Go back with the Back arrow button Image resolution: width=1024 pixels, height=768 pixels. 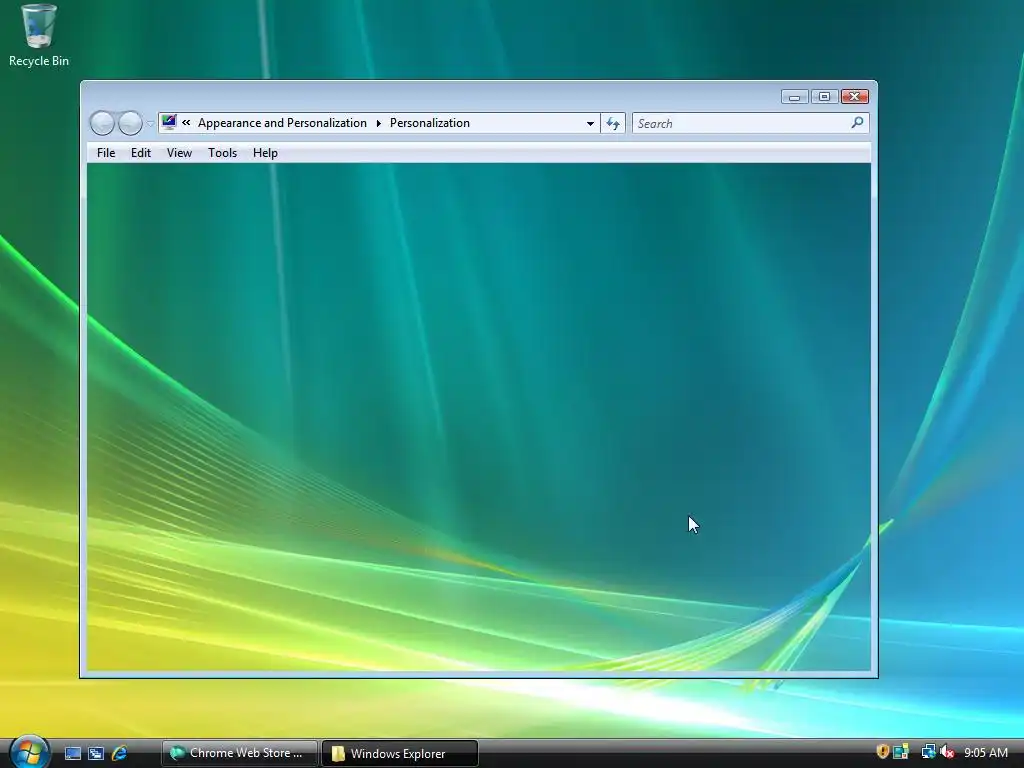tap(102, 123)
